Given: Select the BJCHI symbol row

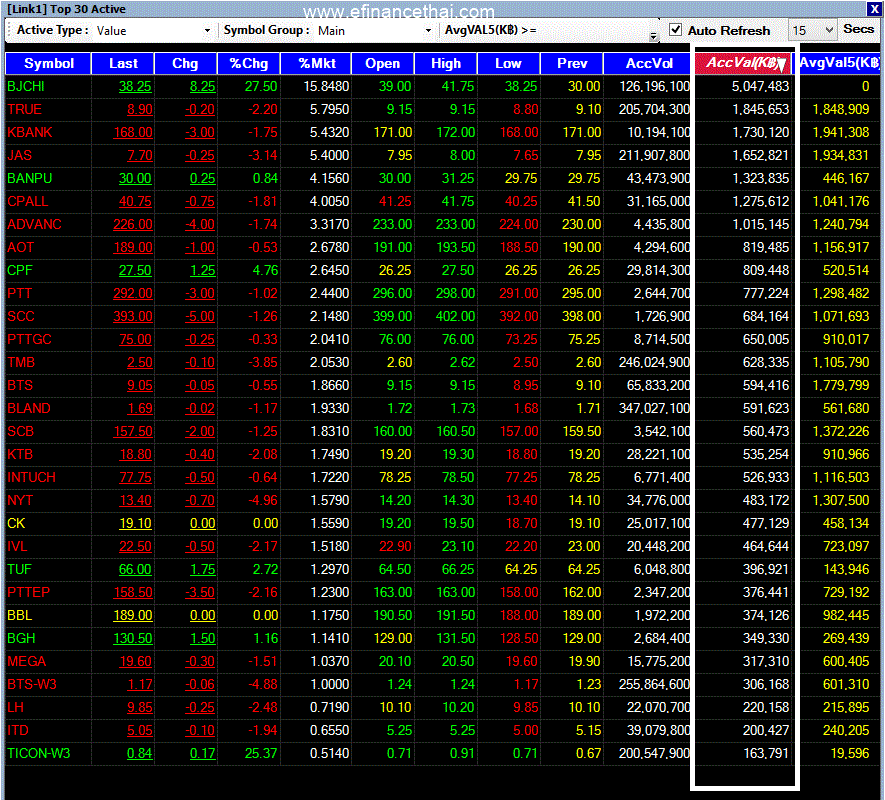Looking at the screenshot, I should [x=442, y=86].
